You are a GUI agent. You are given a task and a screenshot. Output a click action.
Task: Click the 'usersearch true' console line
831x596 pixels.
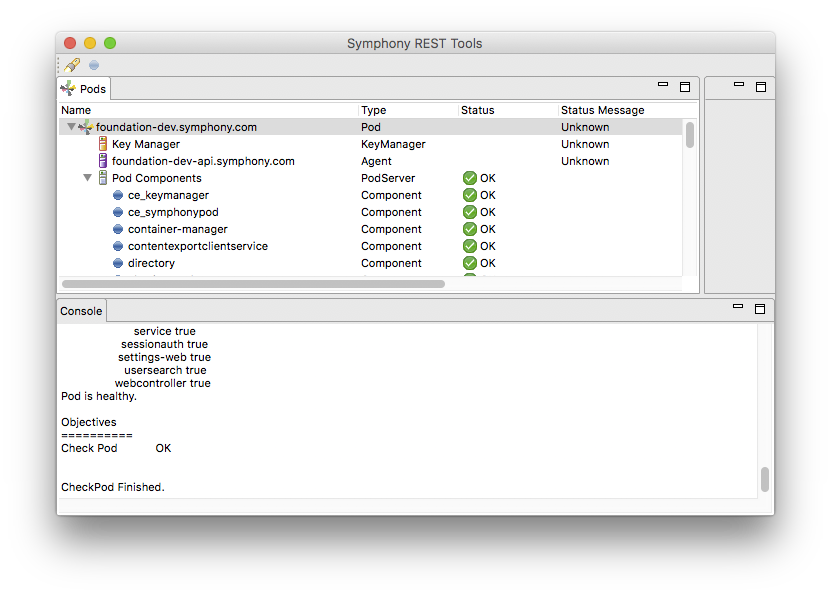click(x=165, y=370)
